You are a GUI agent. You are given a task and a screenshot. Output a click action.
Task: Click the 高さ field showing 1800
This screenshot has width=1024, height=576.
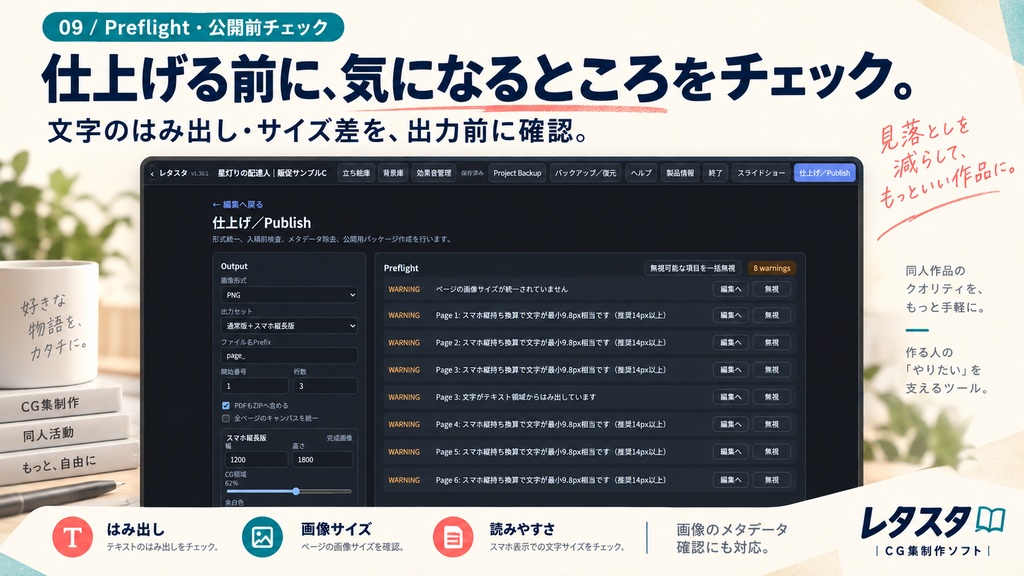pos(322,460)
